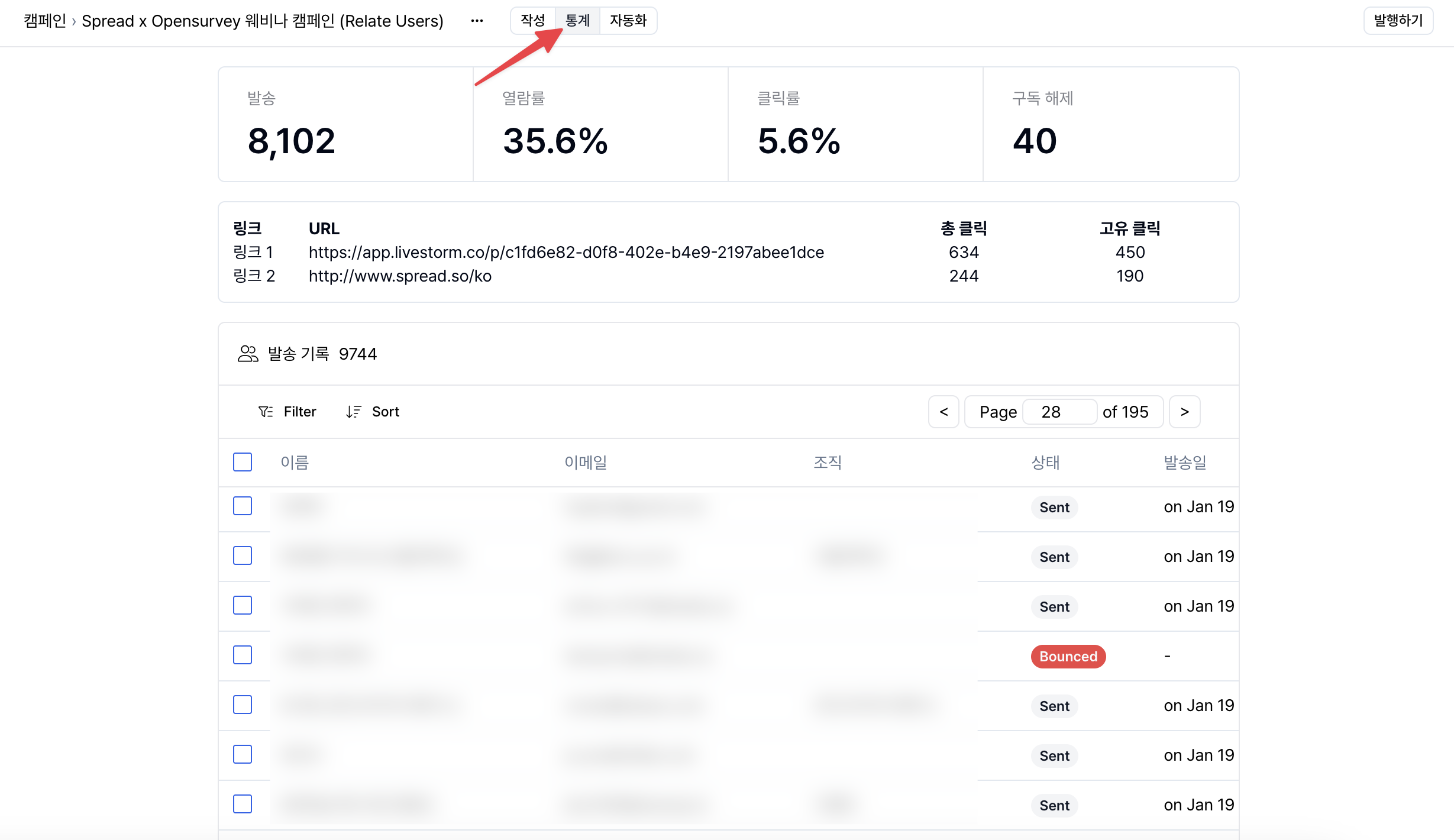The image size is (1454, 840).
Task: Open the 통계 tab
Action: tap(577, 20)
